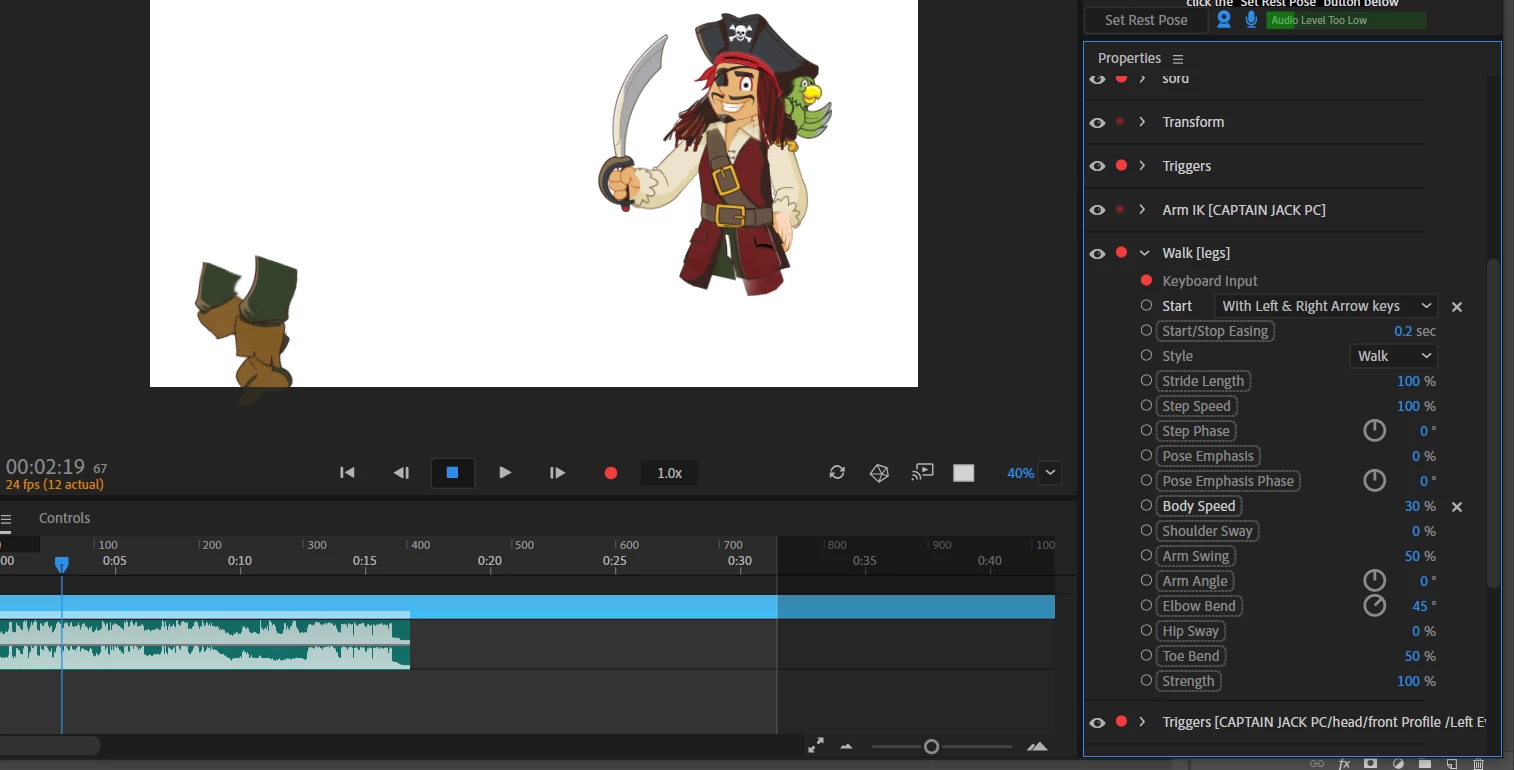This screenshot has height=770, width=1514.
Task: Click the Step Phase angle dial
Action: coord(1375,431)
